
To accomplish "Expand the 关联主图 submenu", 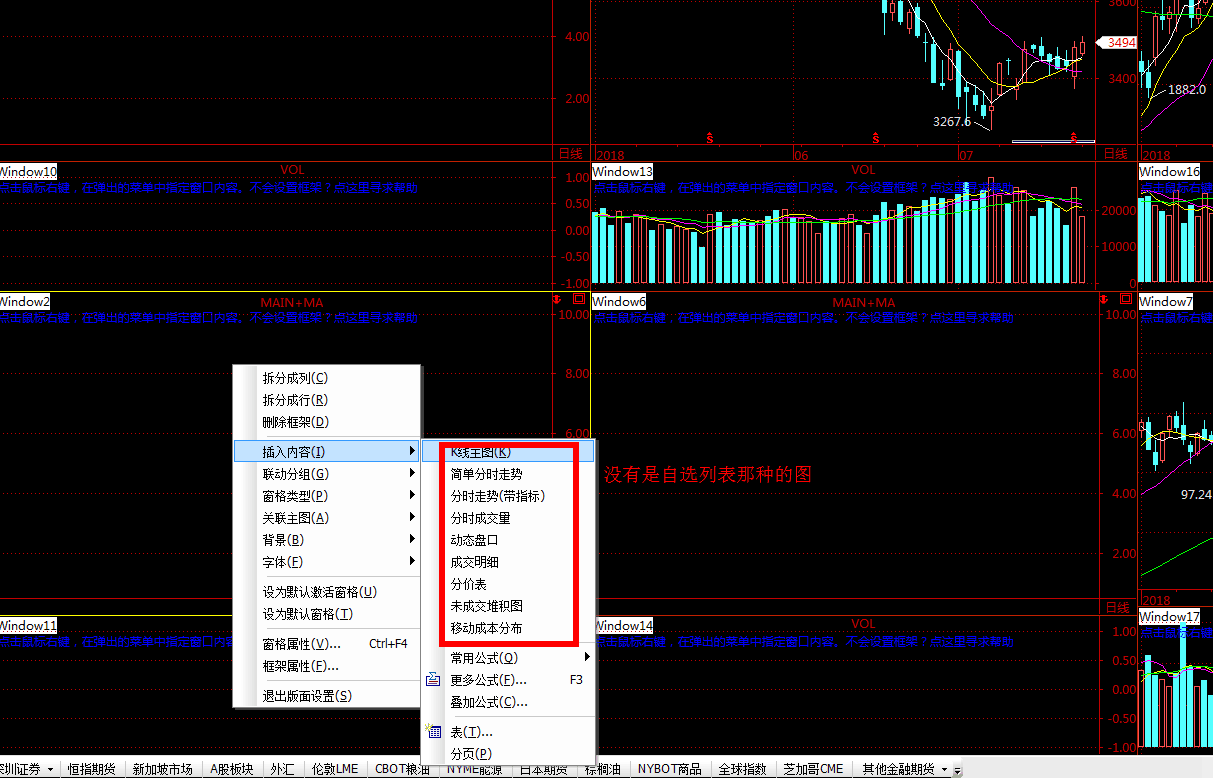I will pyautogui.click(x=412, y=518).
